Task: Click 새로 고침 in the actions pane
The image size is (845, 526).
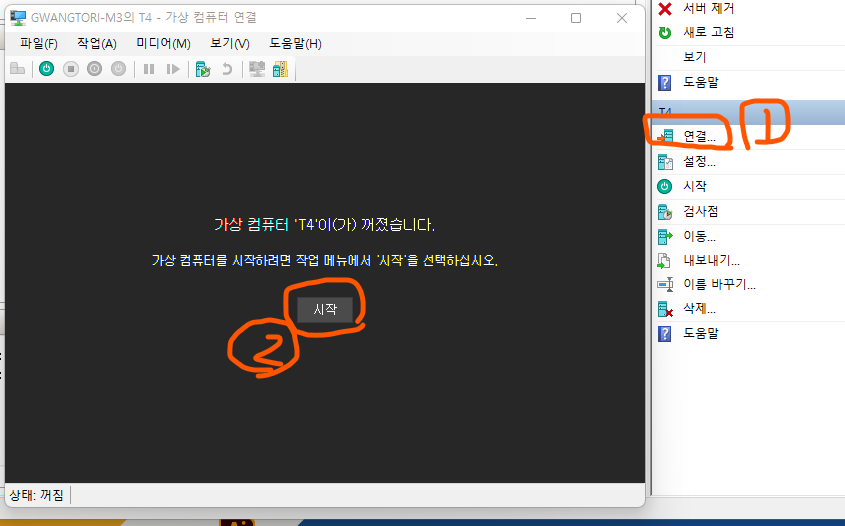Action: pyautogui.click(x=709, y=32)
